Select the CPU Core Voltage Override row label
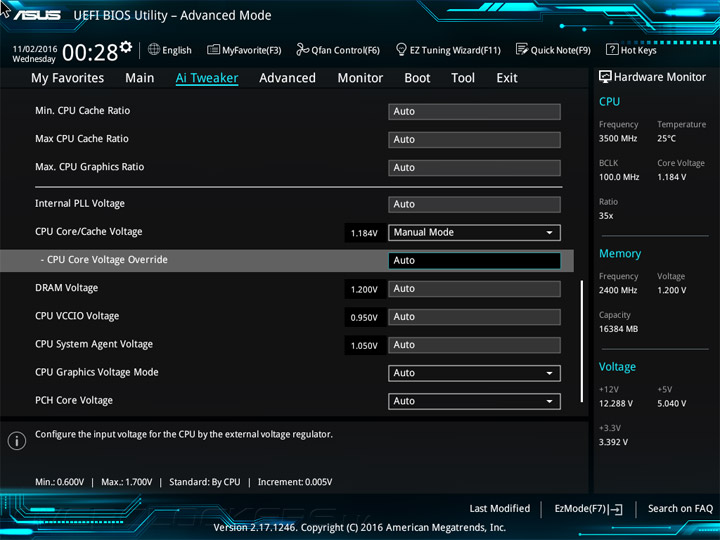The width and height of the screenshot is (720, 540). [104, 259]
